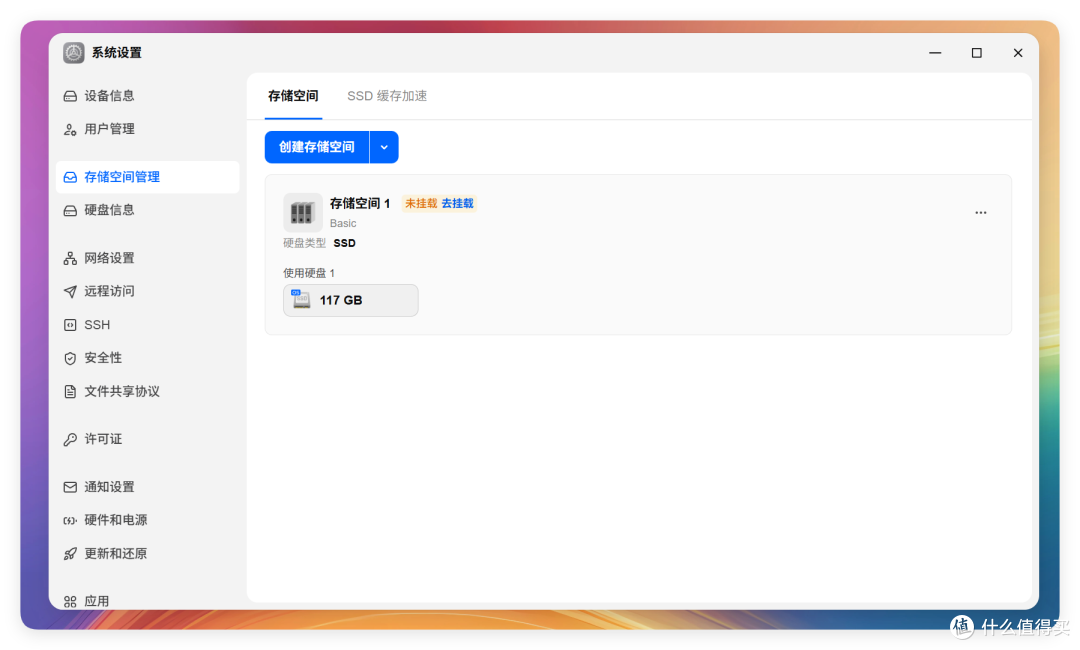Click the SSD value after 硬盘类型
The height and width of the screenshot is (650, 1080).
(344, 243)
